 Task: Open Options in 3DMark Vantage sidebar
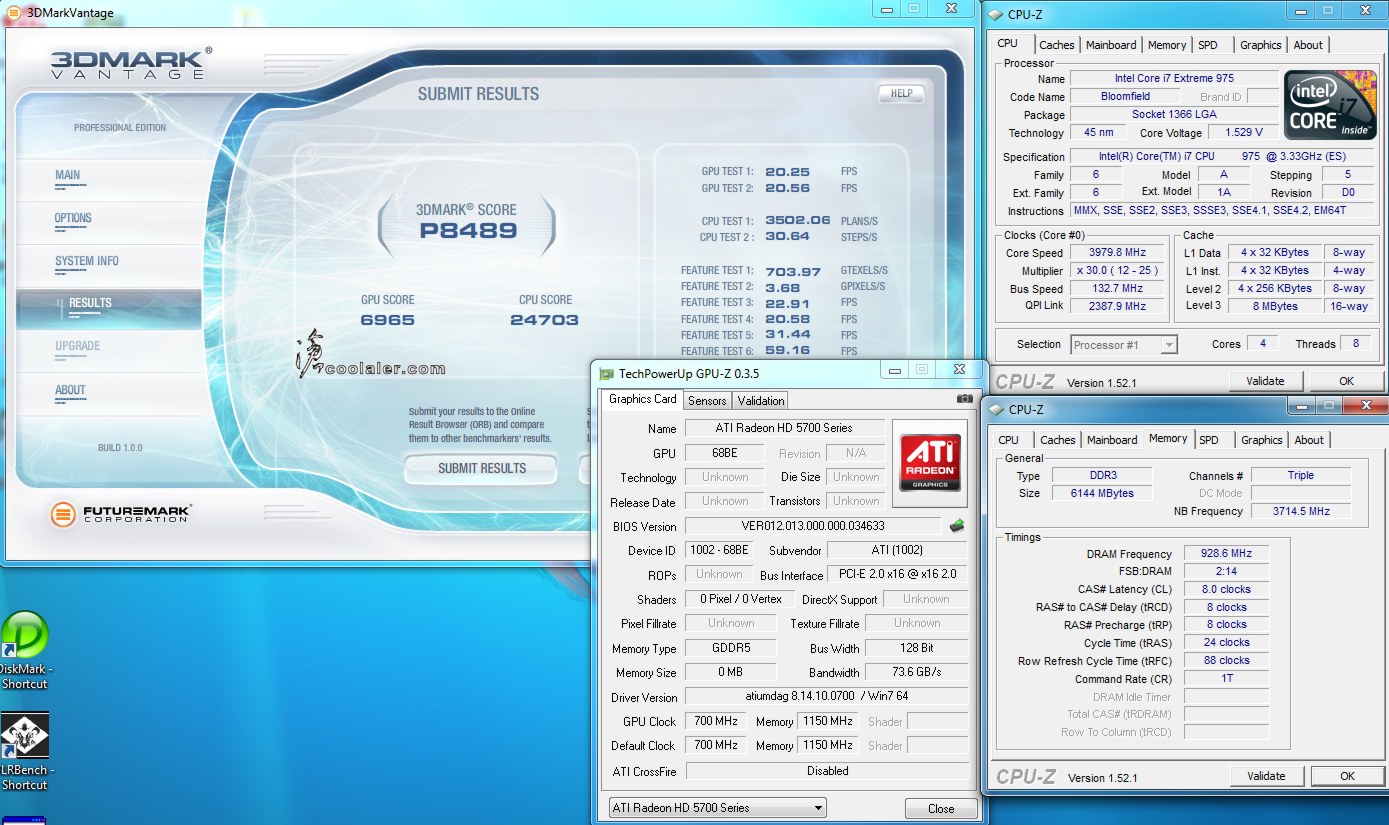pyautogui.click(x=73, y=218)
